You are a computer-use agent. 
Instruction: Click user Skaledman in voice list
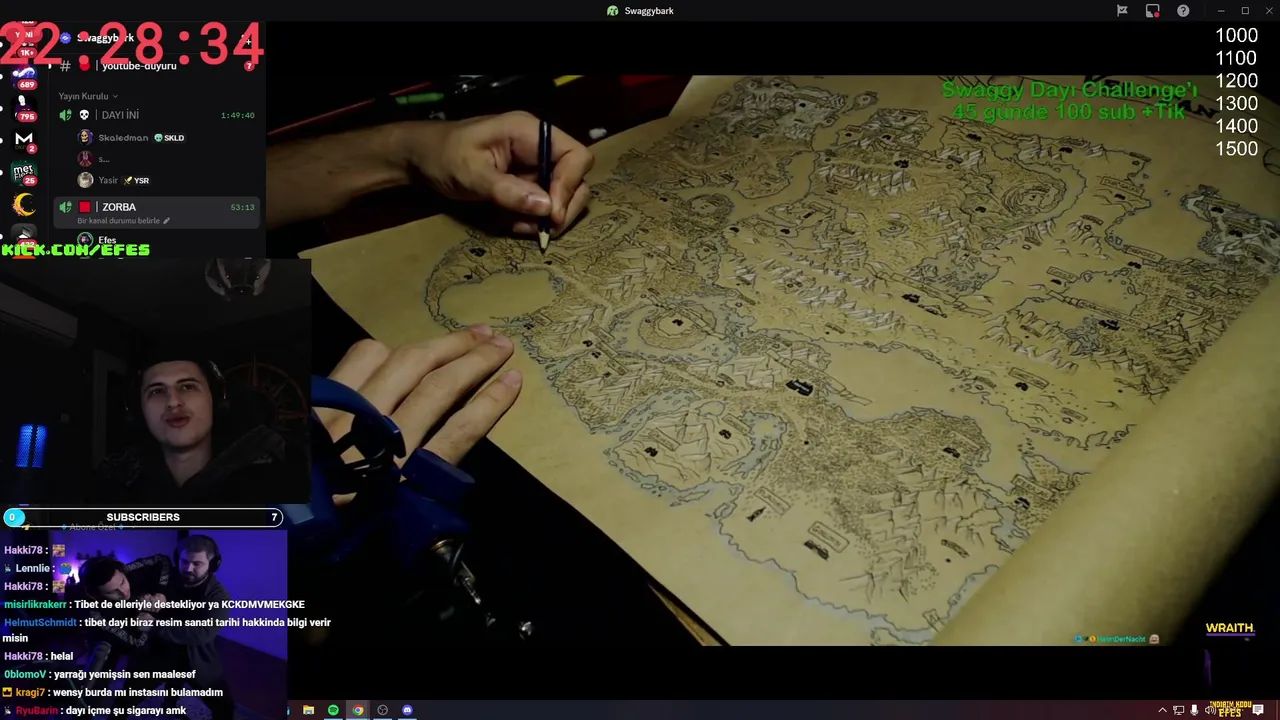point(123,138)
